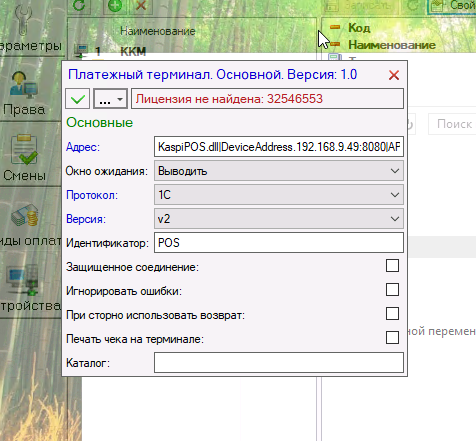Click the green refresh toolbar icon

79,6
